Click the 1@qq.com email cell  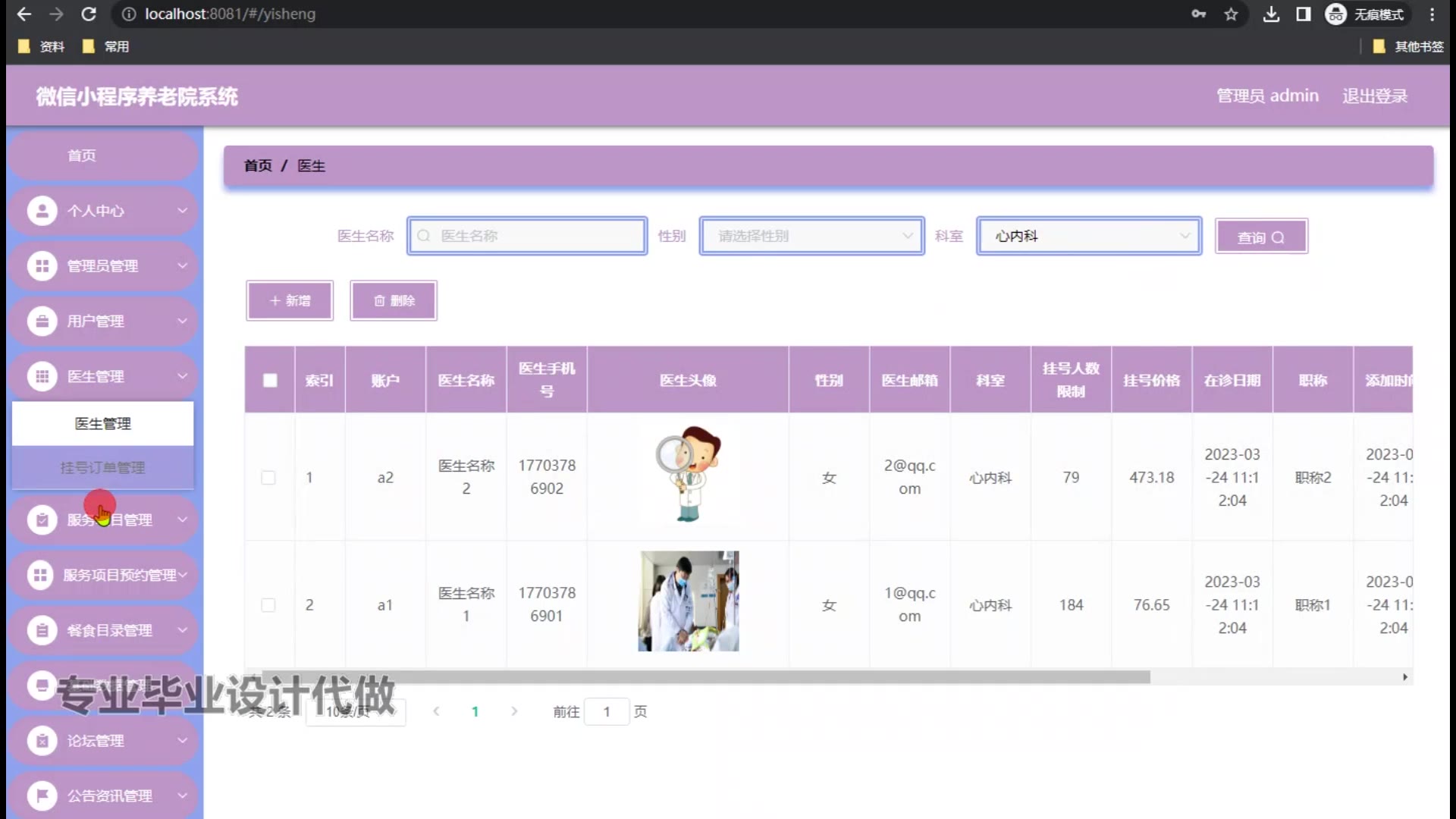click(909, 604)
